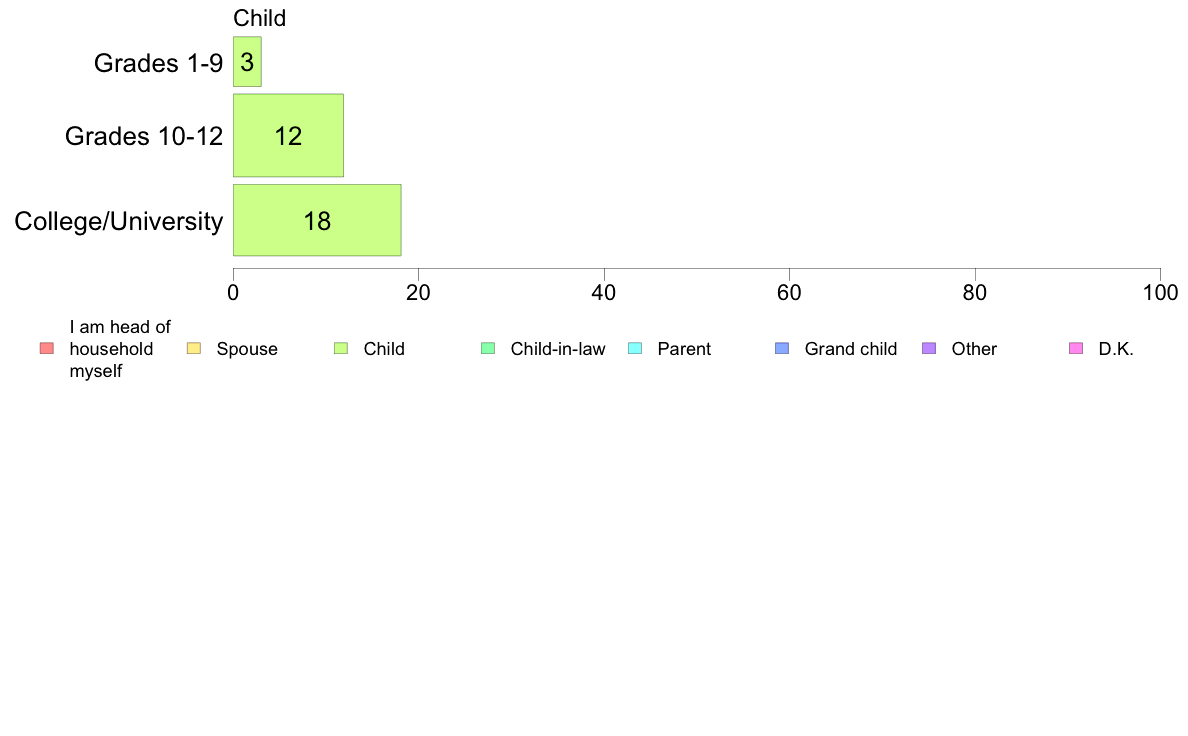Screen dimensions: 1188x736
Task: Click the red 'I am head of household' swatch
Action: coord(47,349)
